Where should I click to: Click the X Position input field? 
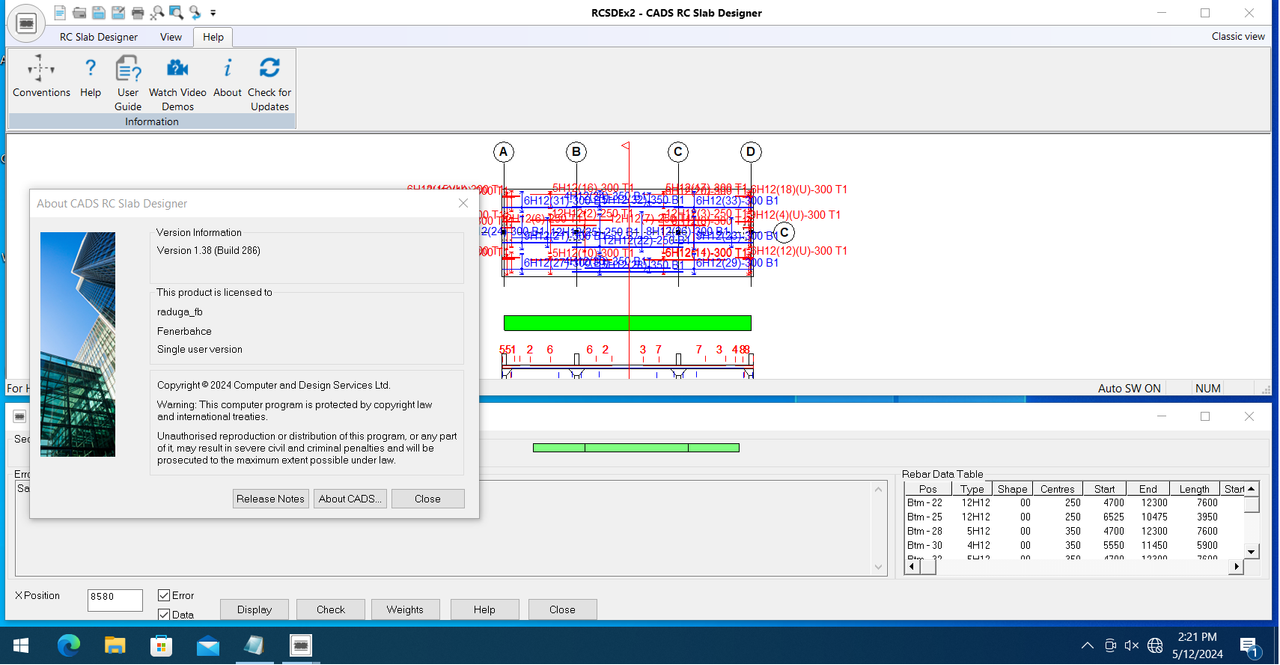(x=115, y=598)
